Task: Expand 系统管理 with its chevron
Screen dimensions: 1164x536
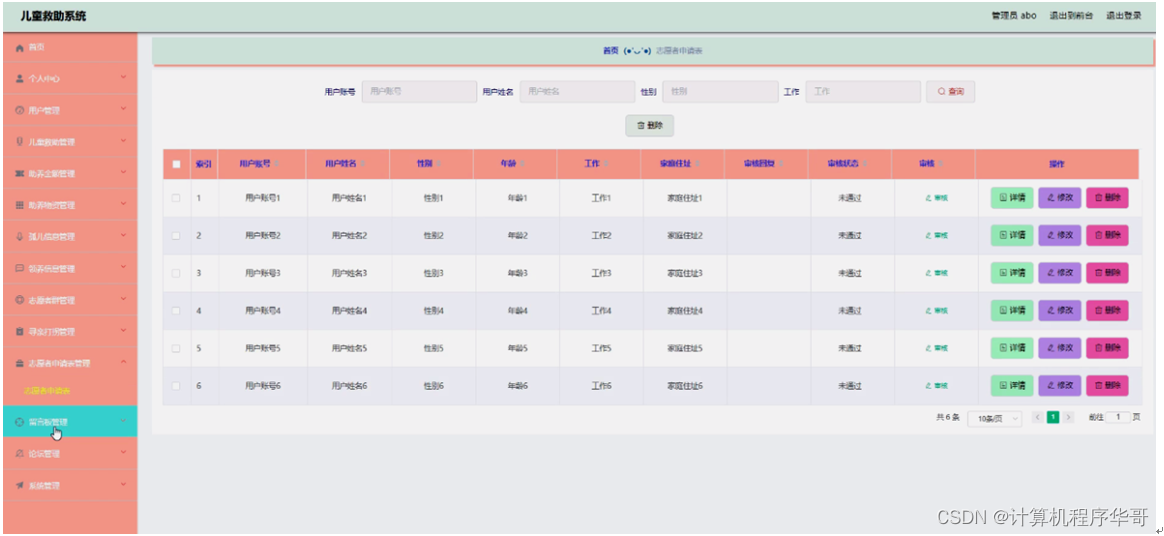Action: click(123, 485)
